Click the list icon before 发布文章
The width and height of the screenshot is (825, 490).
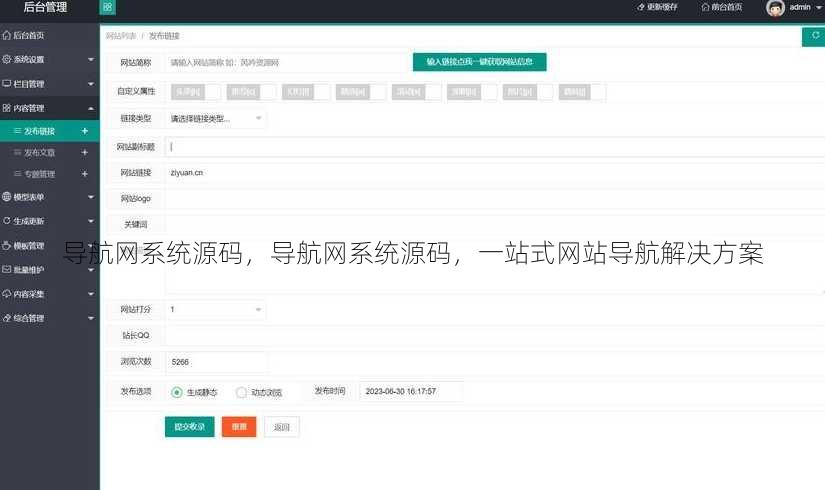17,152
